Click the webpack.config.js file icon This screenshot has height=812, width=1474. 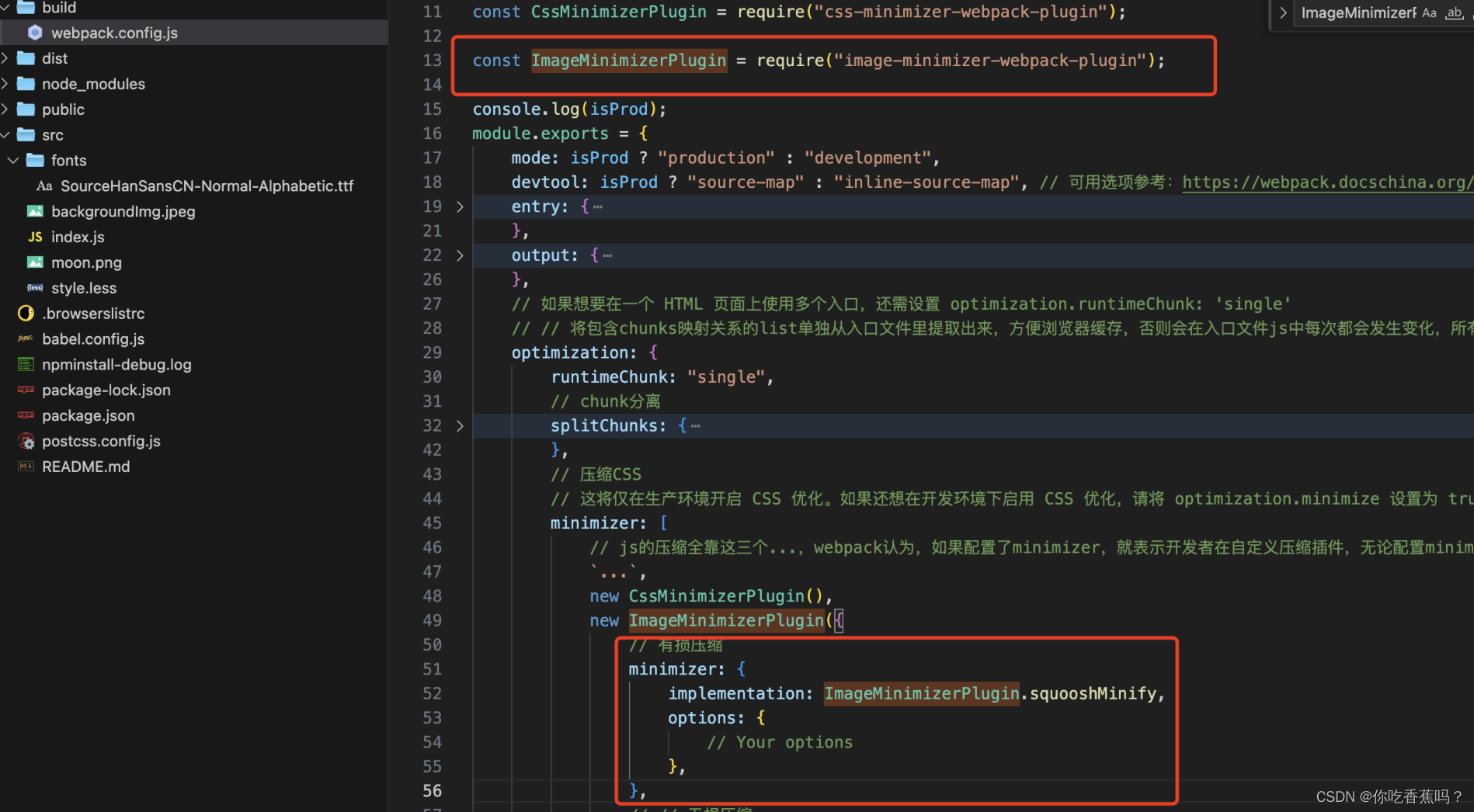pos(35,33)
